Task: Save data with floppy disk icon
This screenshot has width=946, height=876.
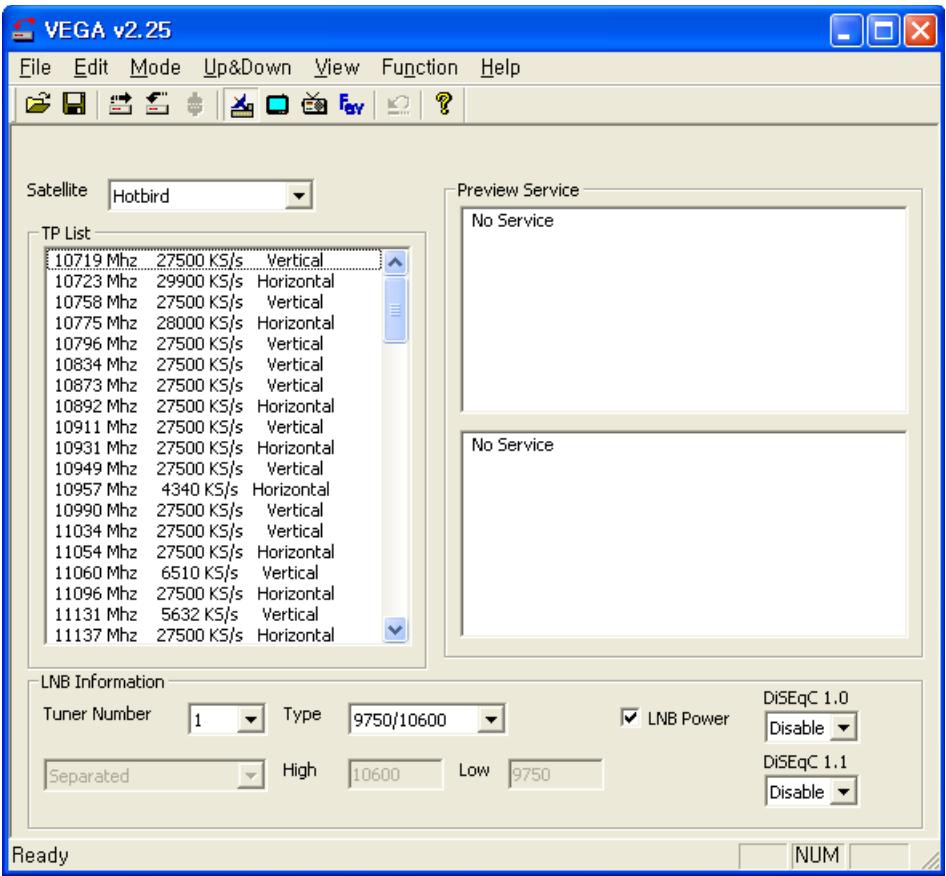Action: [74, 104]
